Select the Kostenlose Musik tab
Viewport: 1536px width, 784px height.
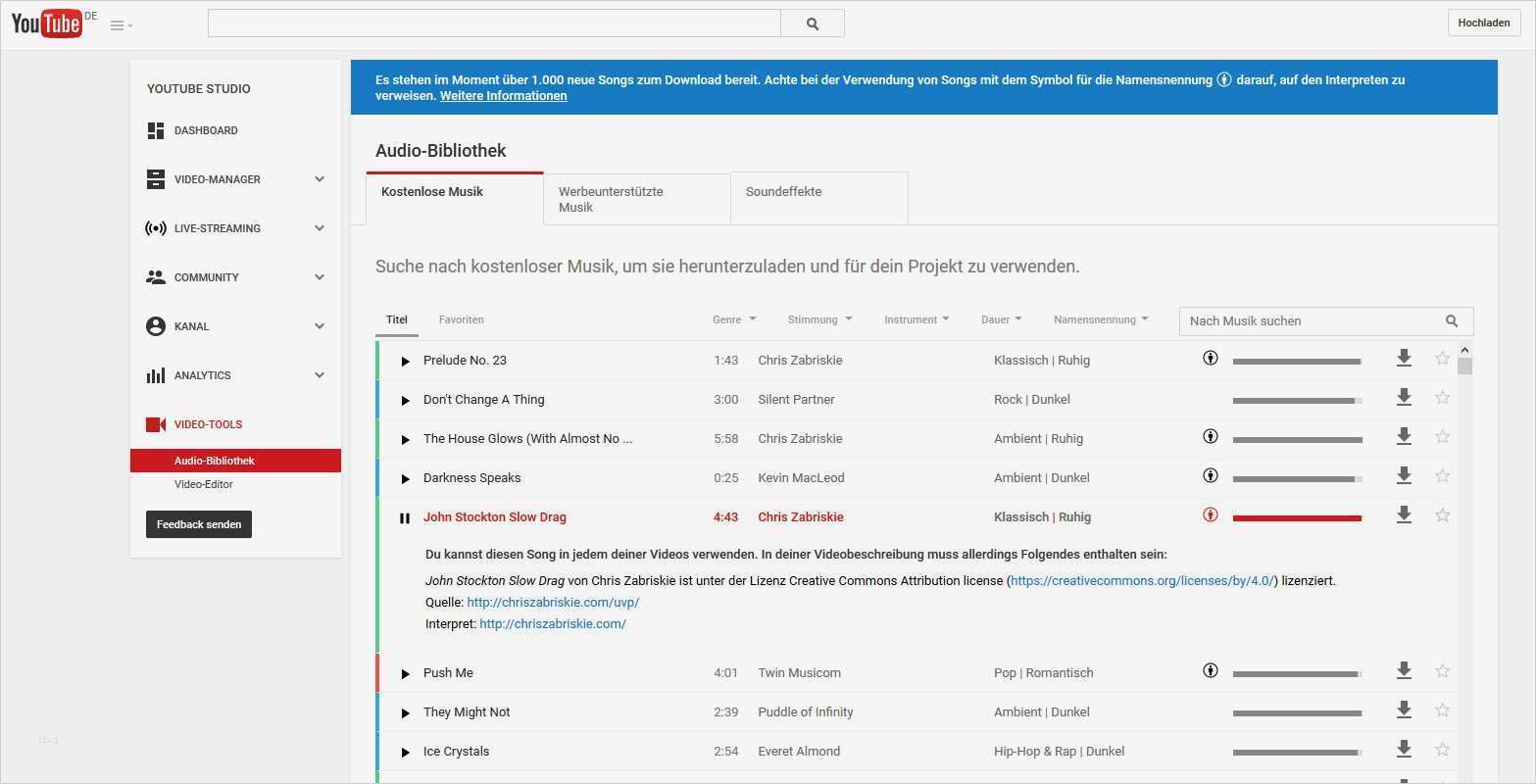click(455, 199)
